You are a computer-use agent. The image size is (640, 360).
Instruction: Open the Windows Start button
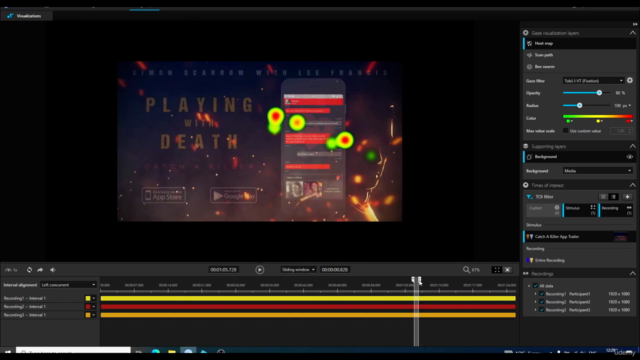click(7, 351)
